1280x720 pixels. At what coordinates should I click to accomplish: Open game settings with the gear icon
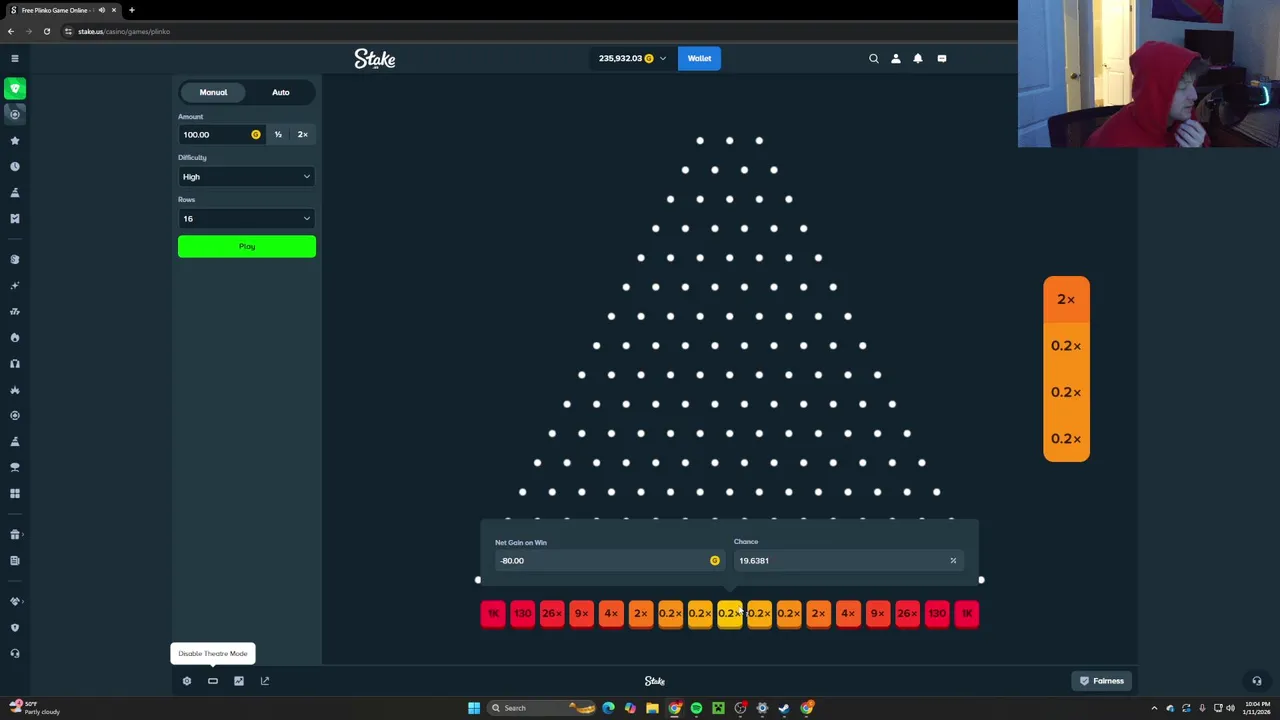click(x=187, y=681)
